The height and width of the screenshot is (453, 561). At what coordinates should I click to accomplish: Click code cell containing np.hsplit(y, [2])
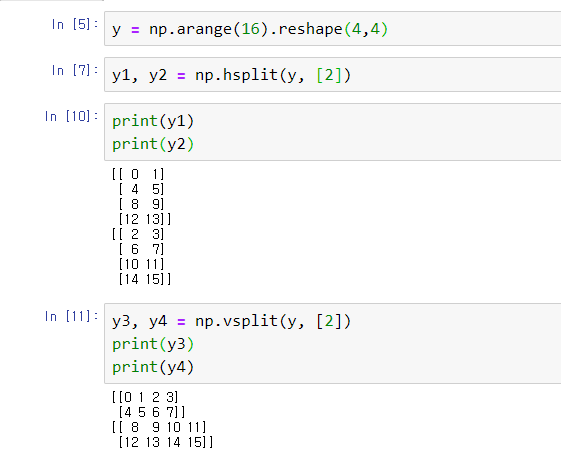[333, 75]
